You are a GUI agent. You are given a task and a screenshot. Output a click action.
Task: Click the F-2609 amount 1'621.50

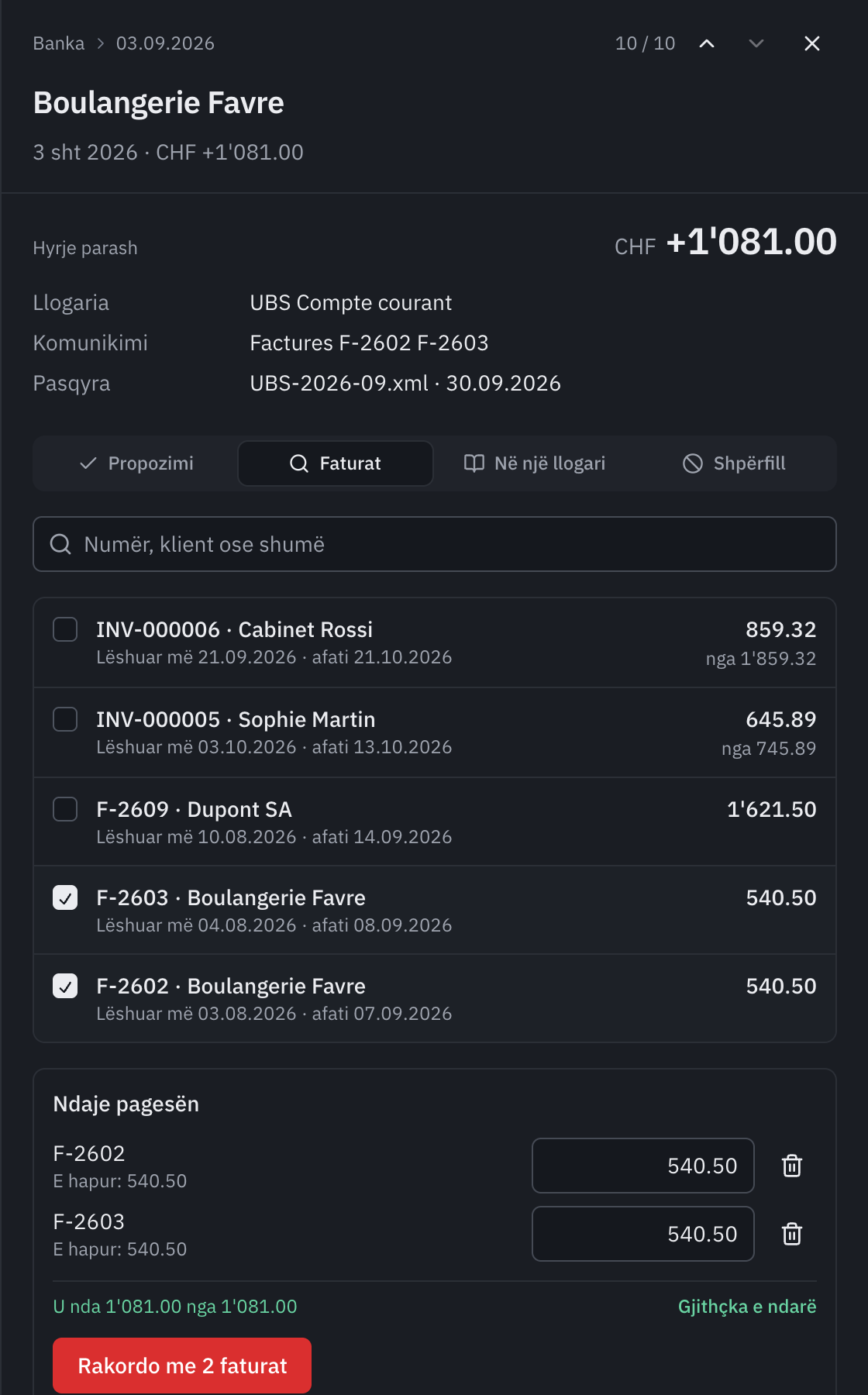click(x=772, y=809)
